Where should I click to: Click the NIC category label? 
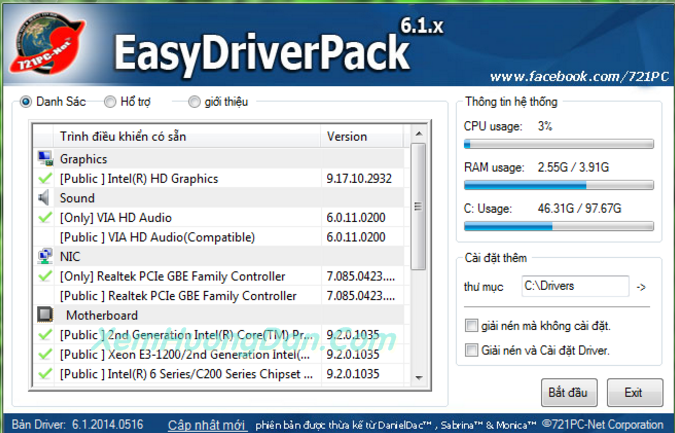coord(70,257)
